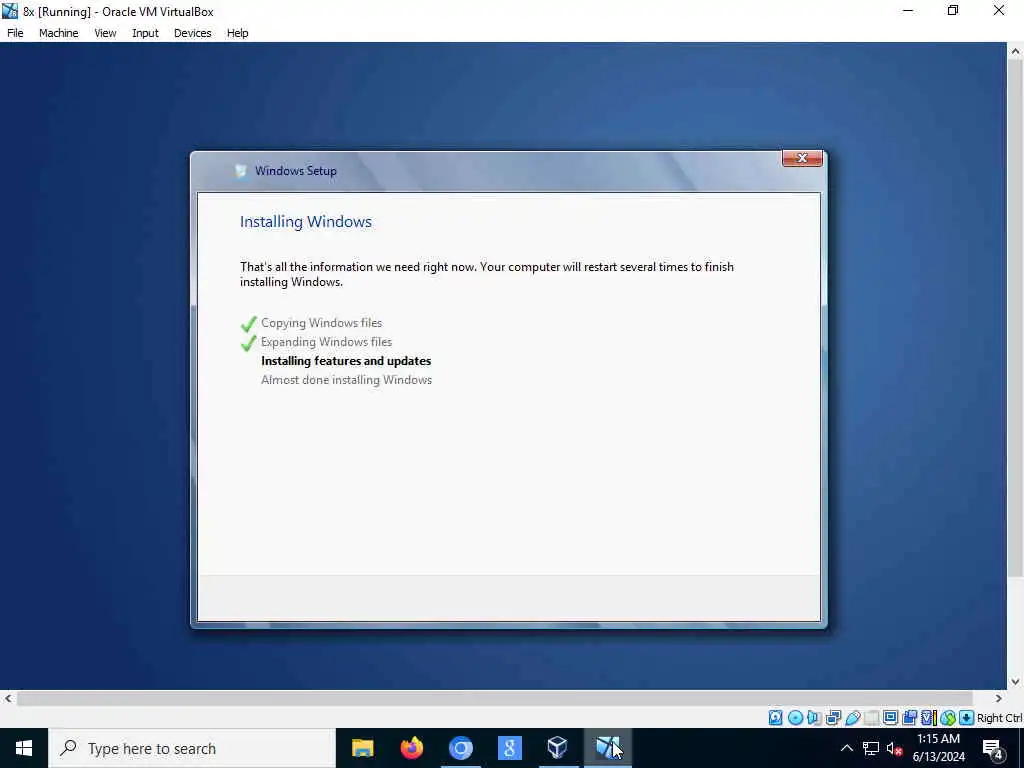The image size is (1024, 768).
Task: Open the VirtualBox hard disk activity indicator
Action: 775,718
